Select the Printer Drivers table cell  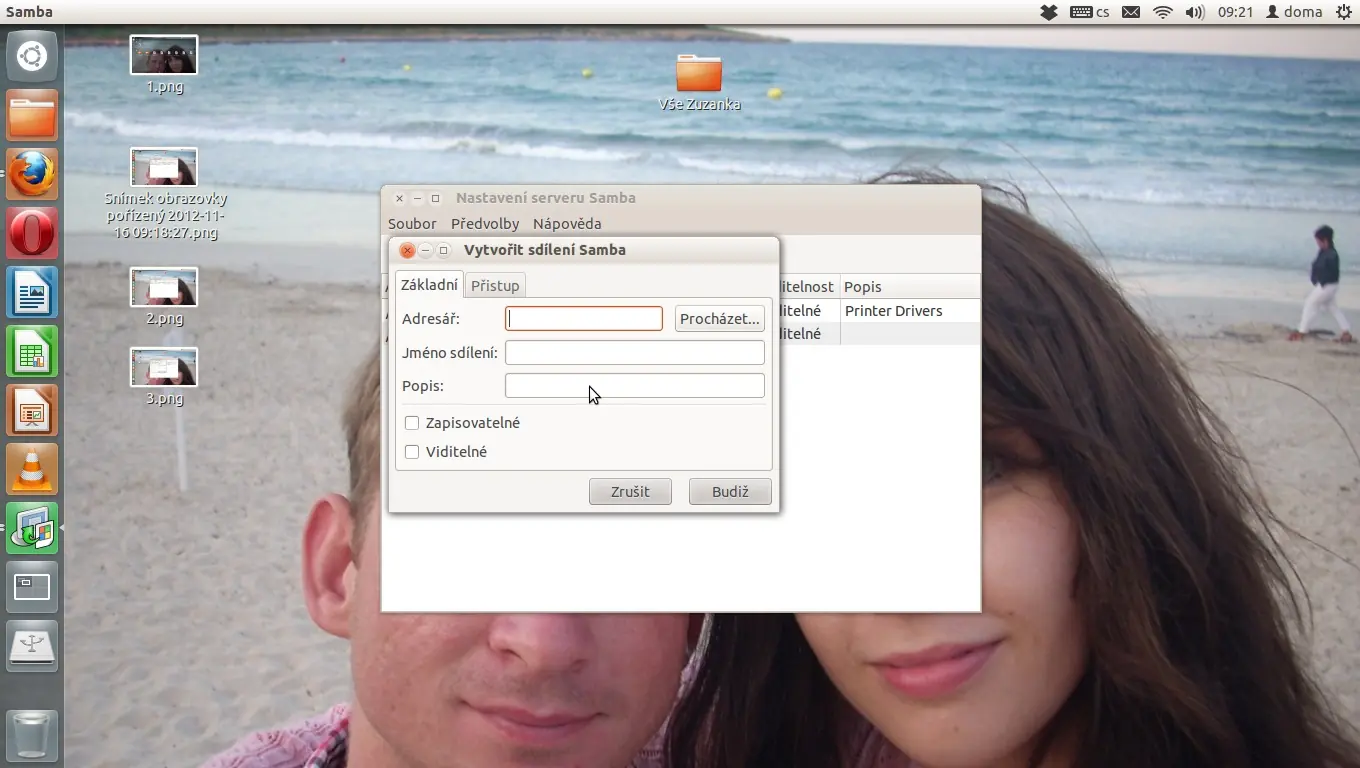pos(910,311)
